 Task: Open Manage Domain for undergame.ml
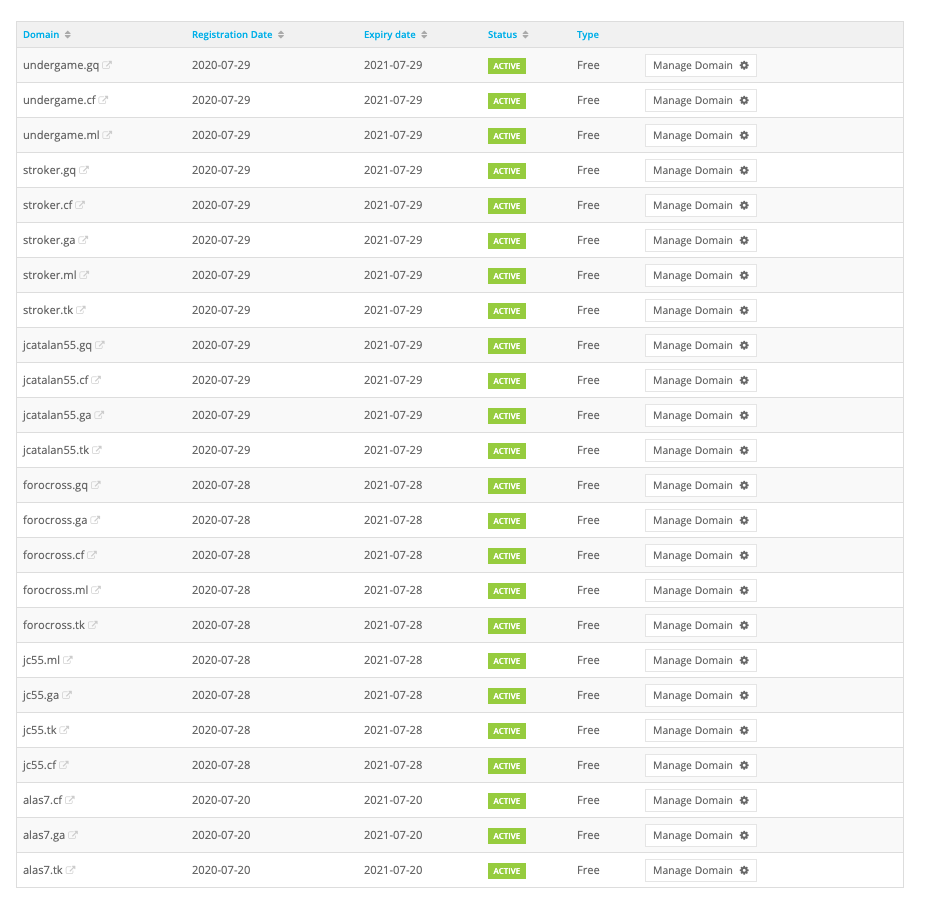[x=700, y=135]
